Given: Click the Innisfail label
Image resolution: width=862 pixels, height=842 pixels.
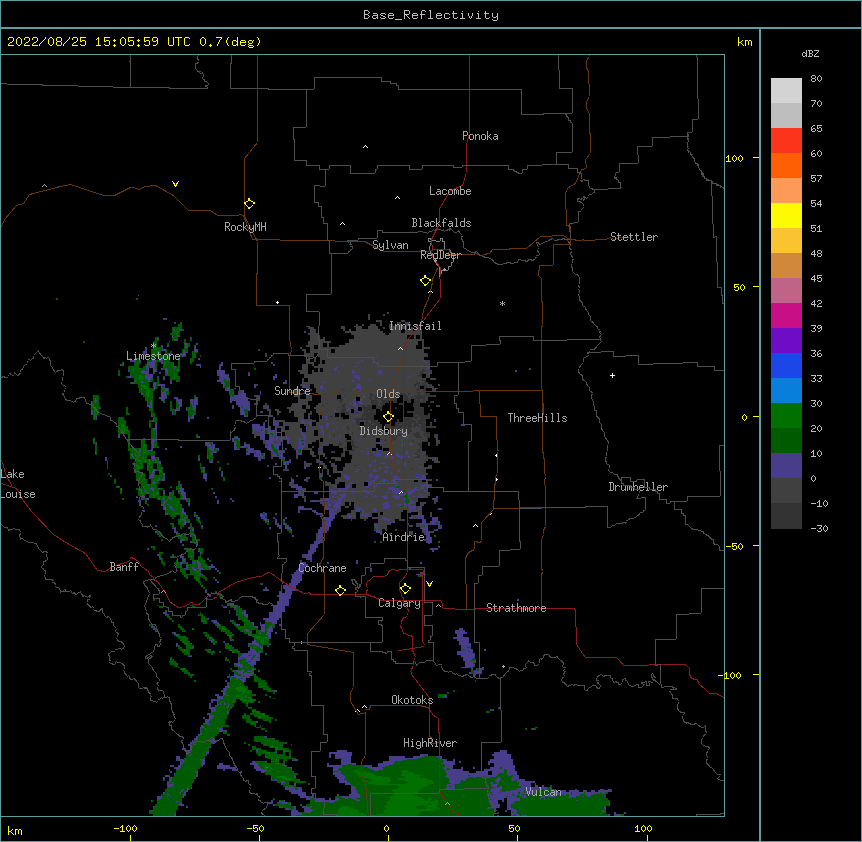Looking at the screenshot, I should click(x=415, y=326).
